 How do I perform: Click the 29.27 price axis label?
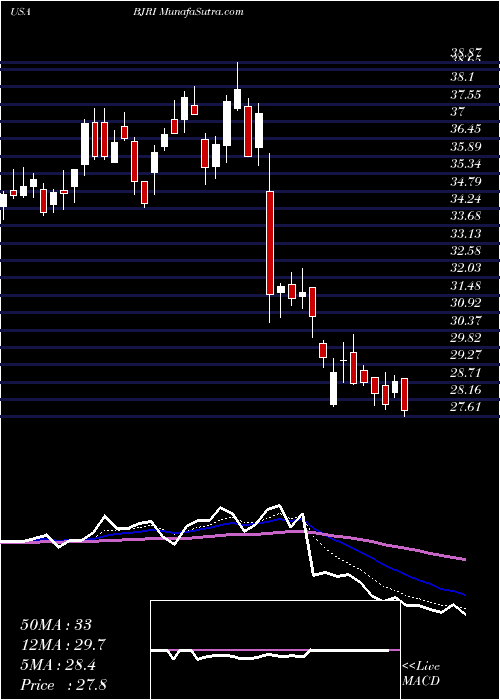click(466, 355)
